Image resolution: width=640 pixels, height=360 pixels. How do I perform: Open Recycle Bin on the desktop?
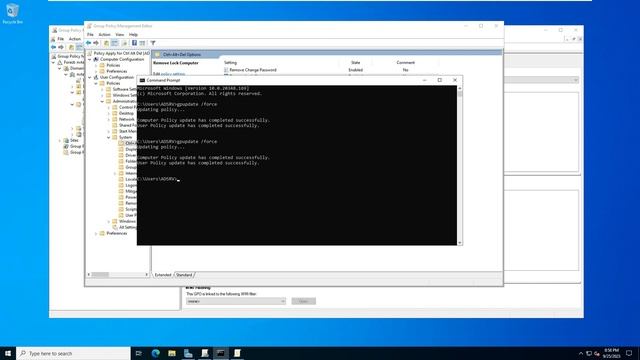coord(12,14)
